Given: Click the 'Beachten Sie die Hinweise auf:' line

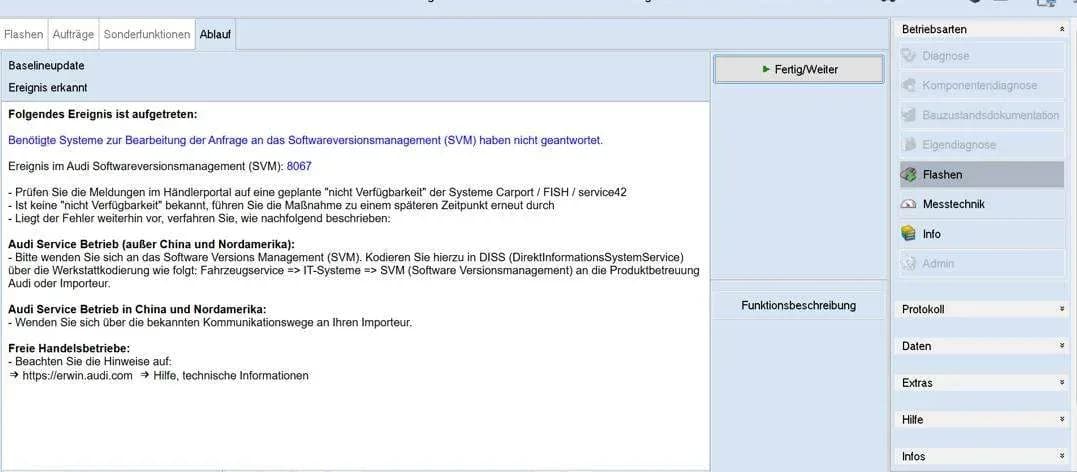Looking at the screenshot, I should click(89, 361).
